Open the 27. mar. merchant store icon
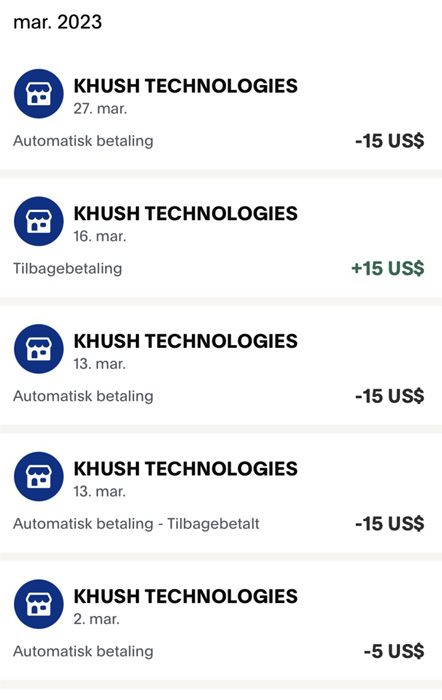Screen dimensions: 442x700 (x=39, y=94)
